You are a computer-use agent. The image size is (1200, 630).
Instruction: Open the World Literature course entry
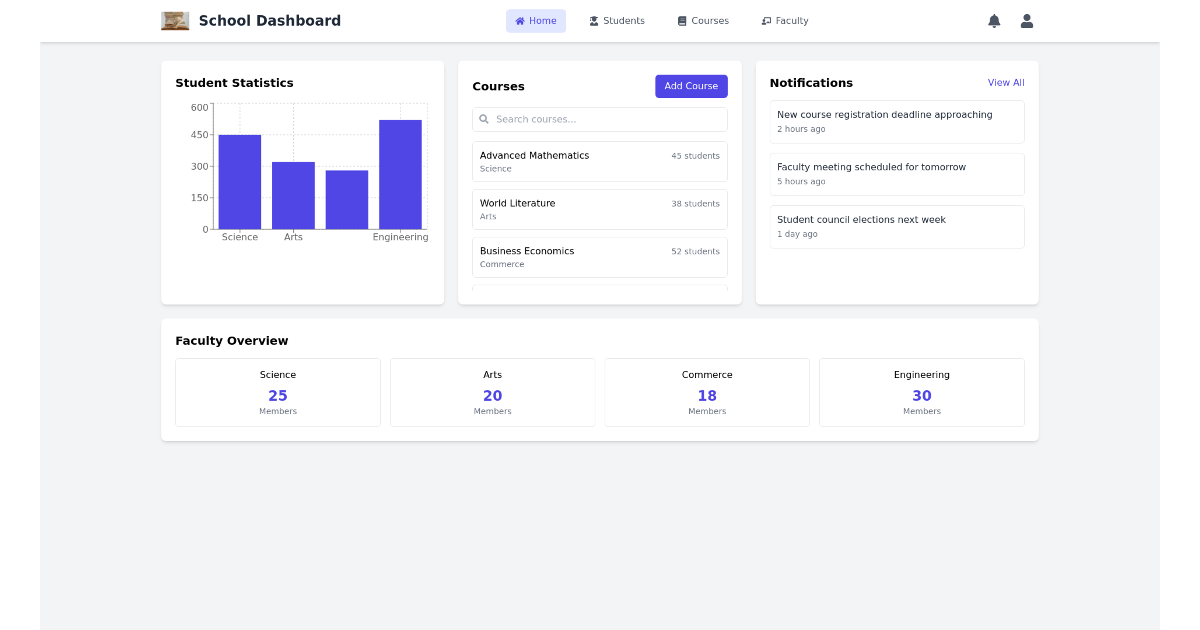(x=600, y=209)
